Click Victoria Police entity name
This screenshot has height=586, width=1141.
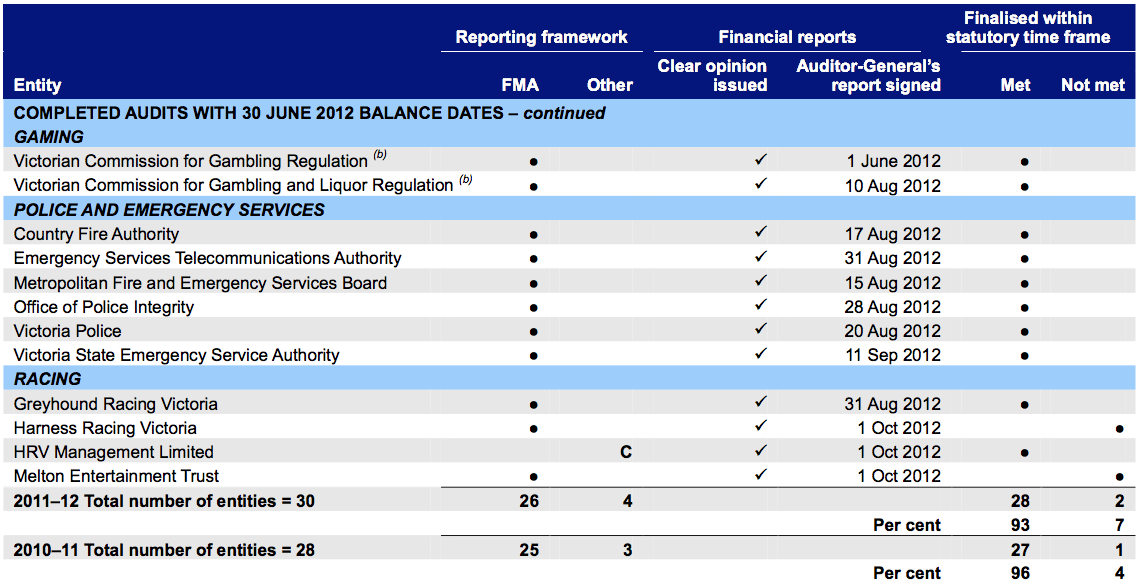click(x=67, y=331)
